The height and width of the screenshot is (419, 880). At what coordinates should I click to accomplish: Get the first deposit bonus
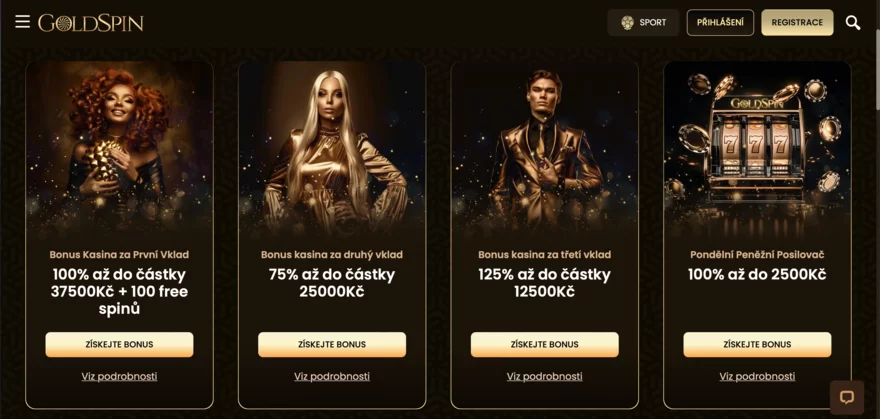pos(119,344)
